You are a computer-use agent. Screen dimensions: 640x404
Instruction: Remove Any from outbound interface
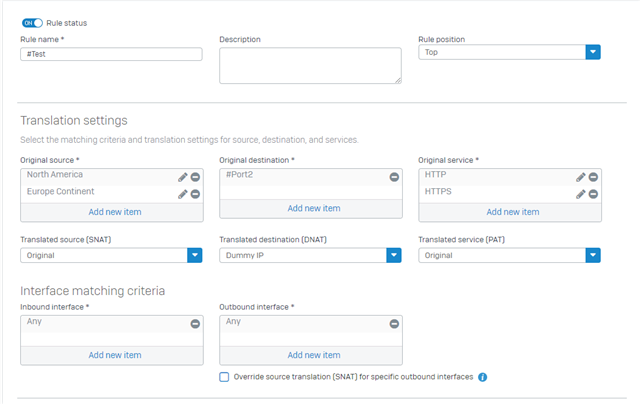pyautogui.click(x=394, y=324)
